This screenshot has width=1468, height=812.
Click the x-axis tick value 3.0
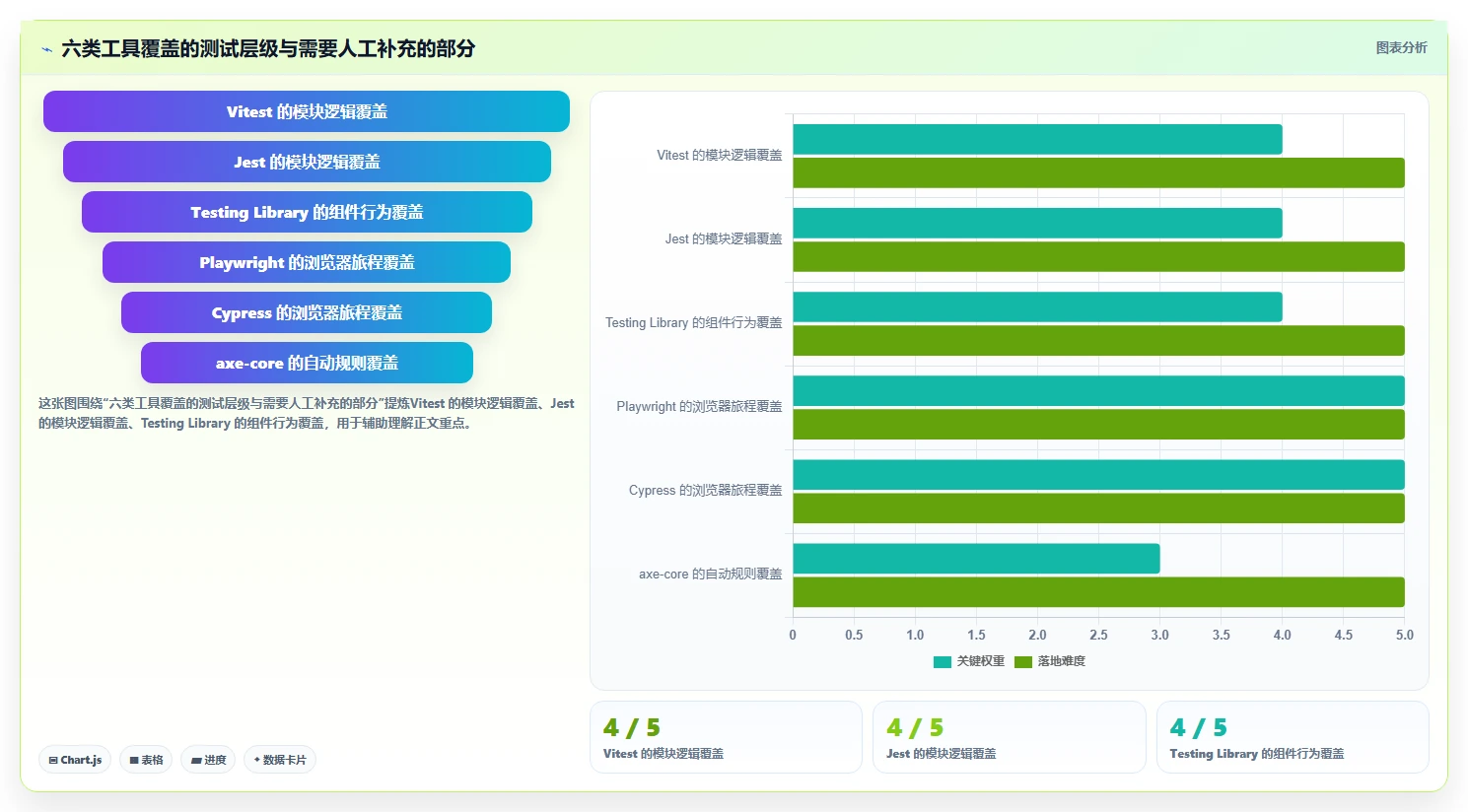(1159, 635)
